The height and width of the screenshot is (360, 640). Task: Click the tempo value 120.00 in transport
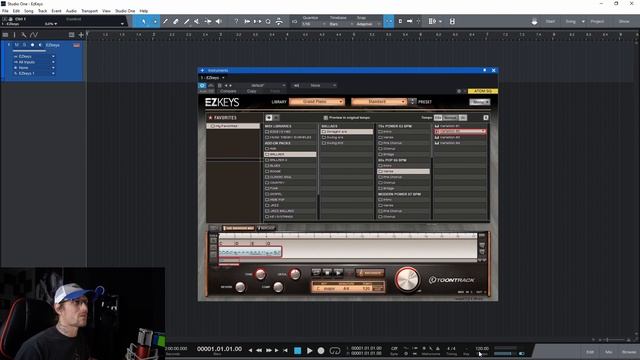(x=482, y=349)
